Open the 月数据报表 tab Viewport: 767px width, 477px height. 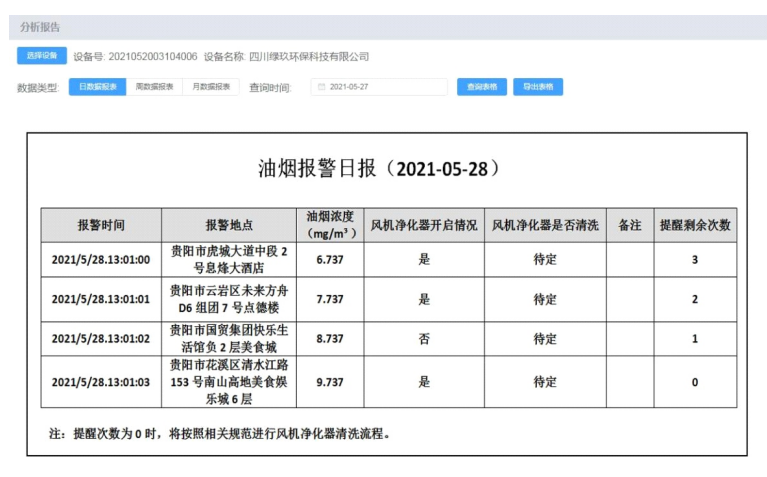coord(211,87)
